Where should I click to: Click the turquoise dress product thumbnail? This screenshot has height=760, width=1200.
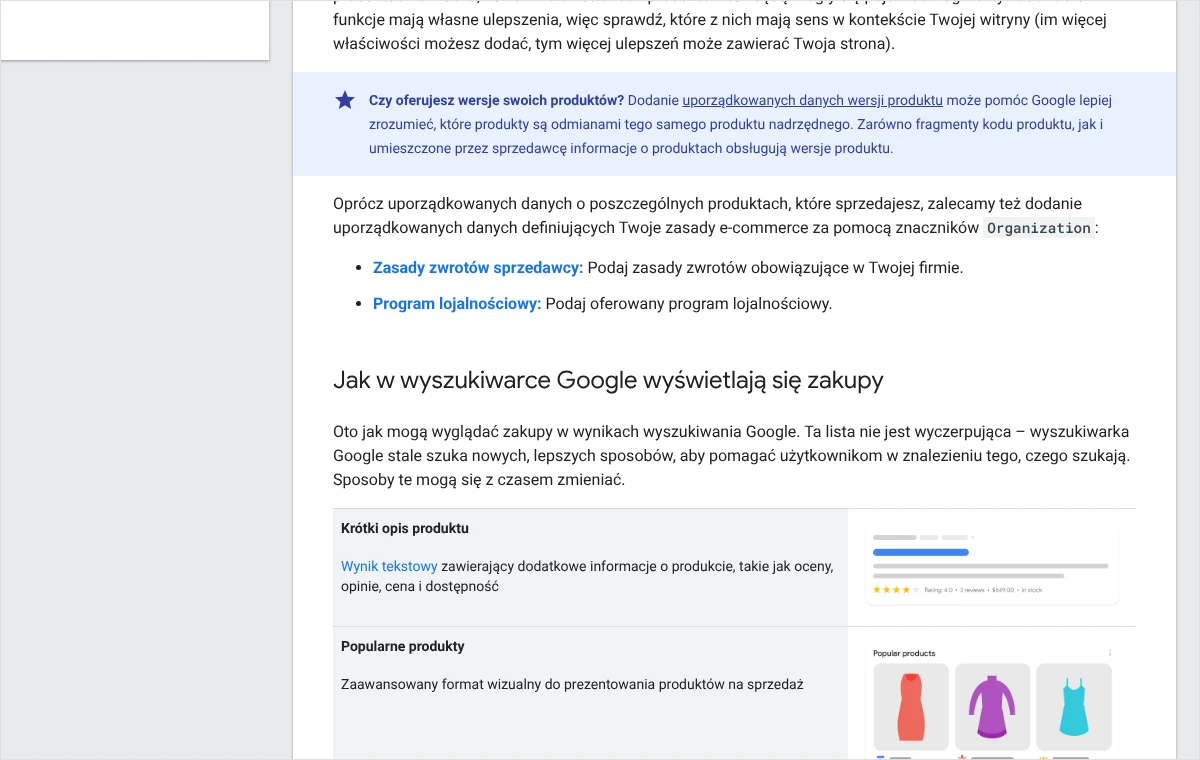pyautogui.click(x=1074, y=706)
